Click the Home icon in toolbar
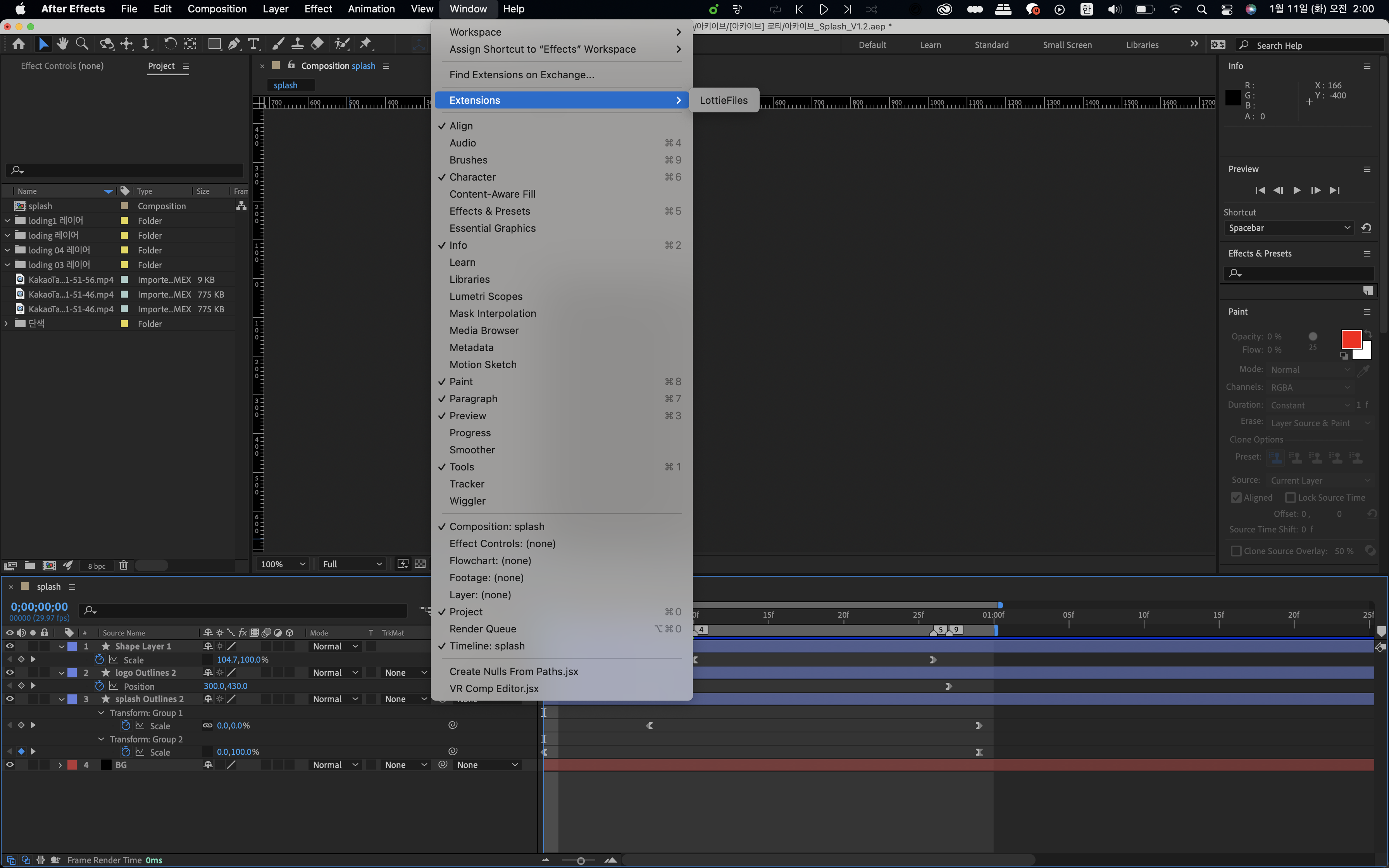 [x=18, y=44]
